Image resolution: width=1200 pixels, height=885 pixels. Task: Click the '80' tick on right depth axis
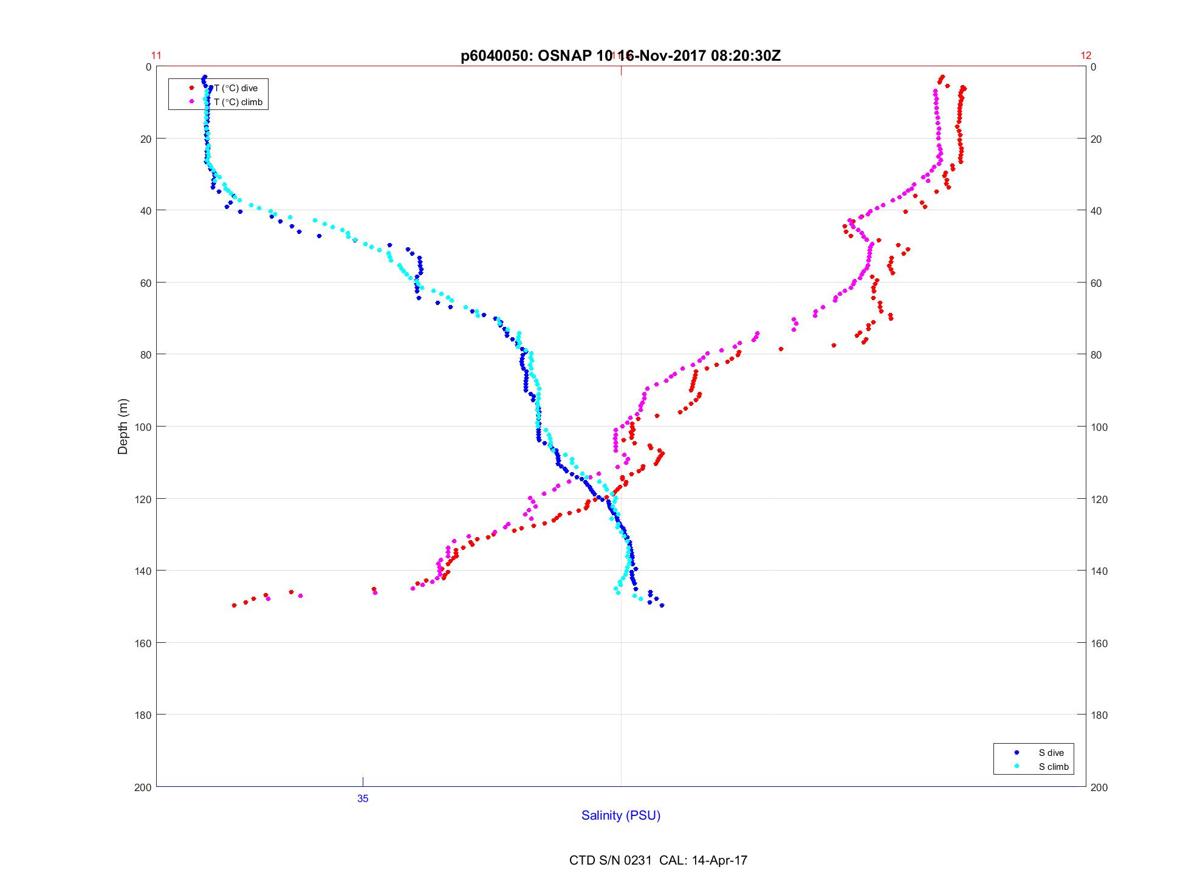pos(1098,355)
